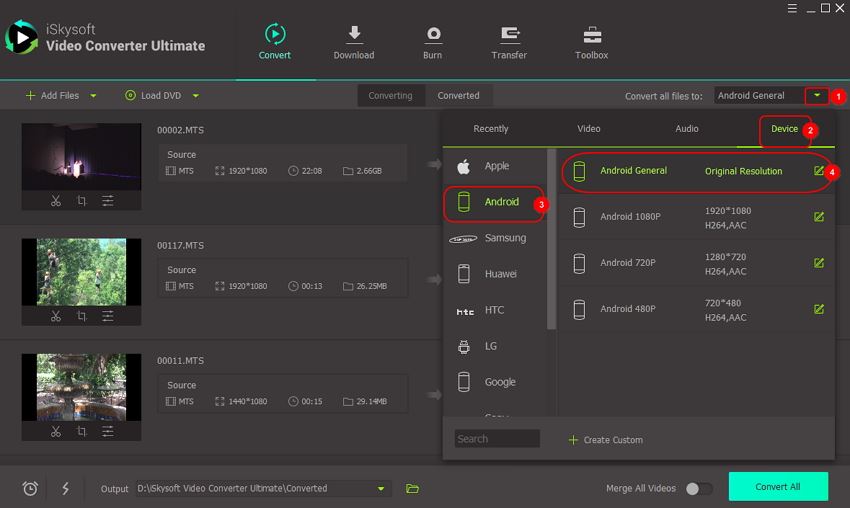Click crop icon for 00011.MTS
850x508 pixels.
pos(81,432)
